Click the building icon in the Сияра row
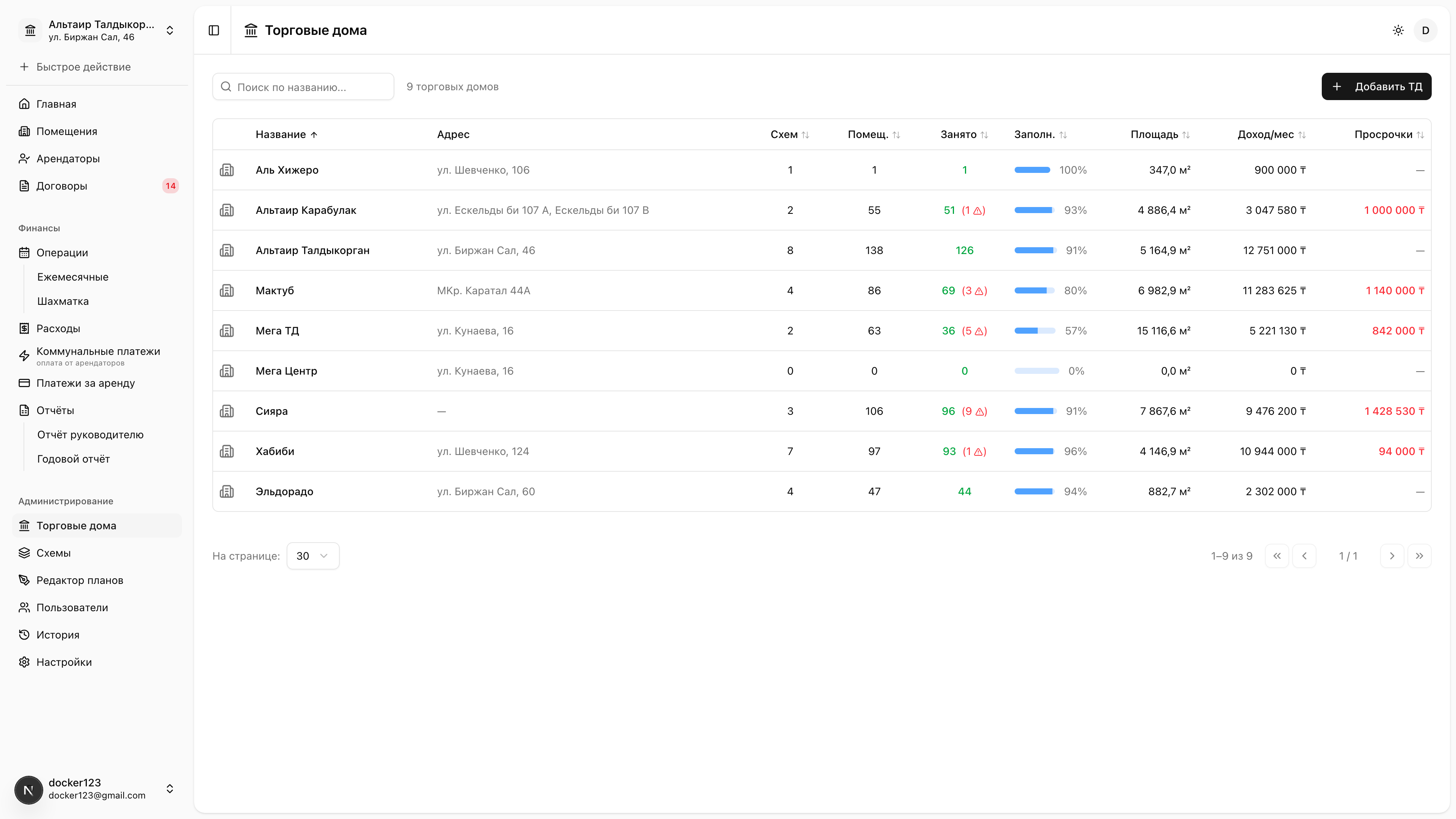1456x819 pixels. pos(227,411)
